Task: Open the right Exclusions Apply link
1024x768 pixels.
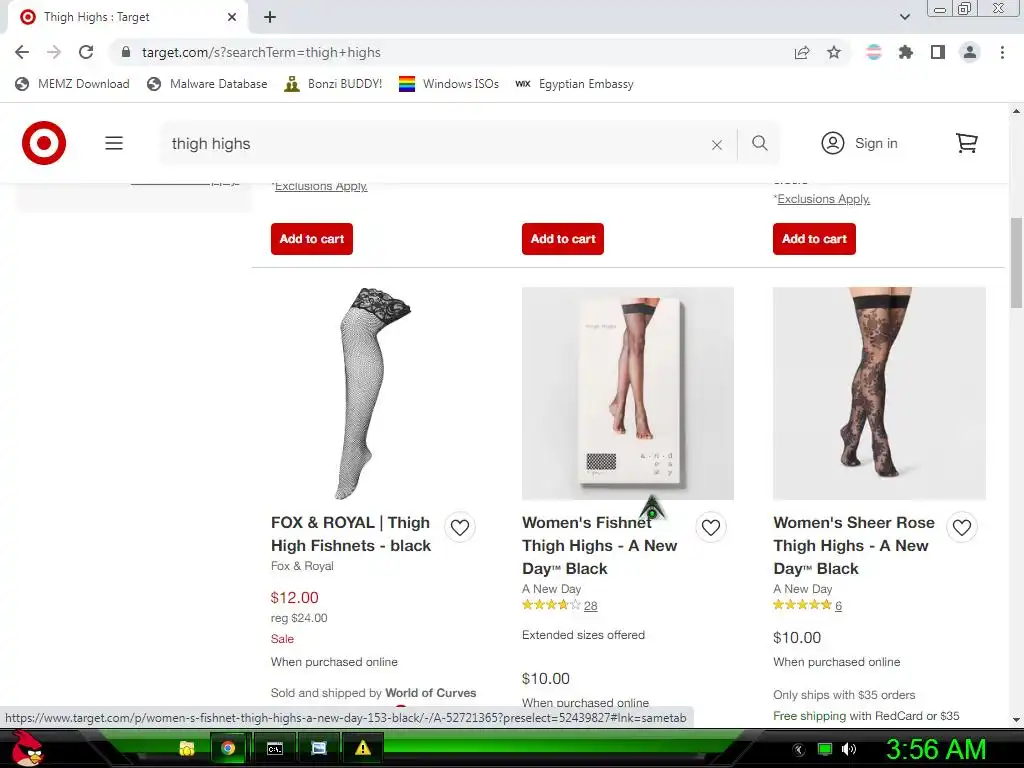Action: point(823,199)
